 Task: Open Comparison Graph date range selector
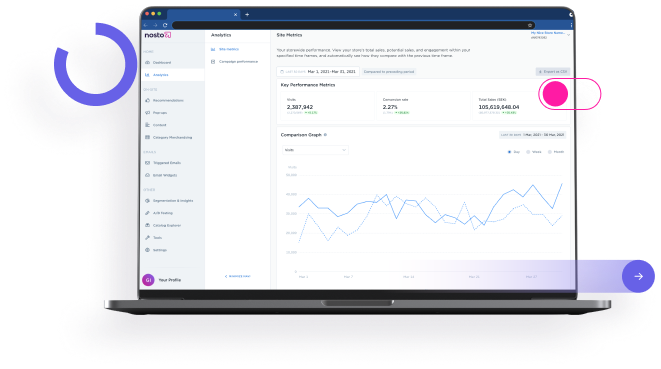coord(532,135)
